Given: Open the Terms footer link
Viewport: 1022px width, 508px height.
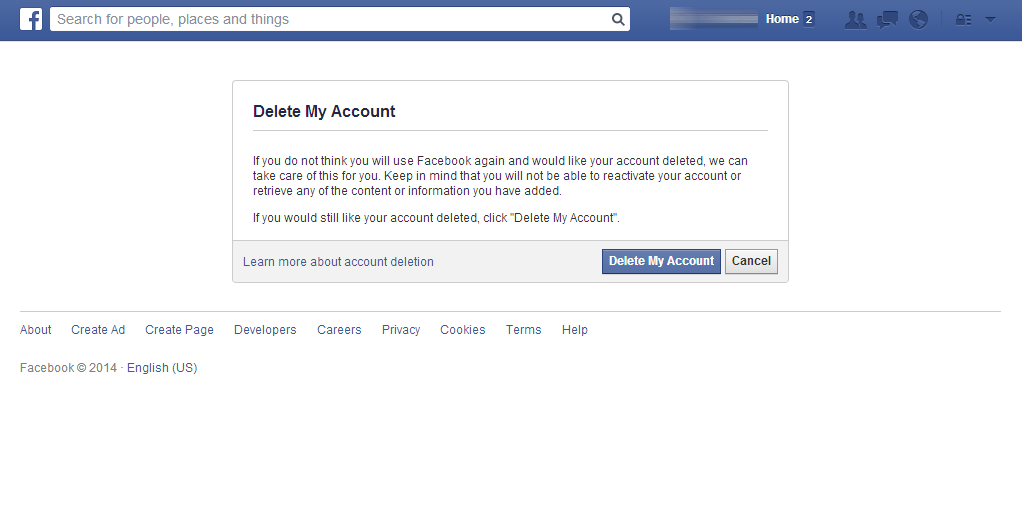Looking at the screenshot, I should 523,330.
